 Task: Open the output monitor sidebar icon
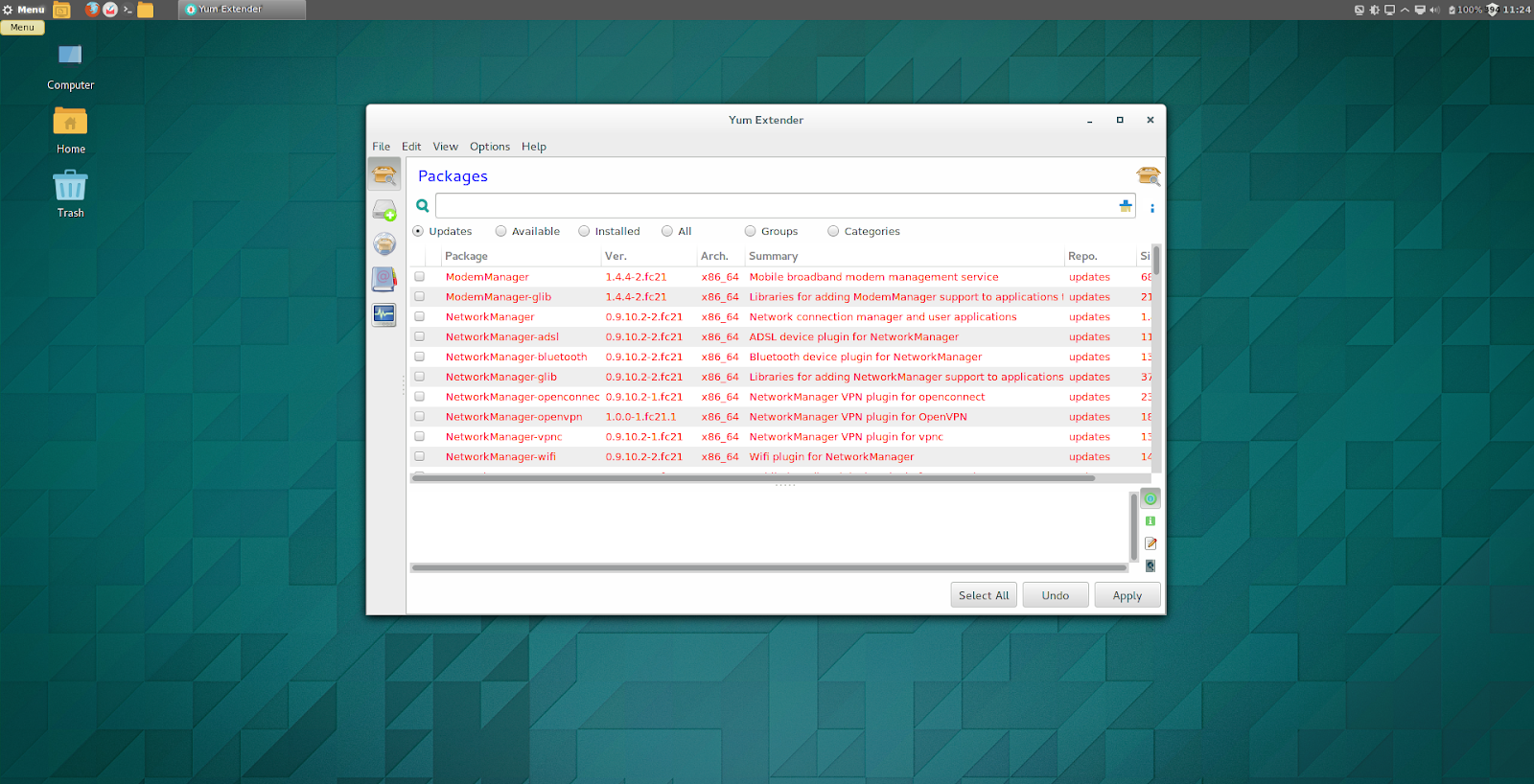pos(384,314)
